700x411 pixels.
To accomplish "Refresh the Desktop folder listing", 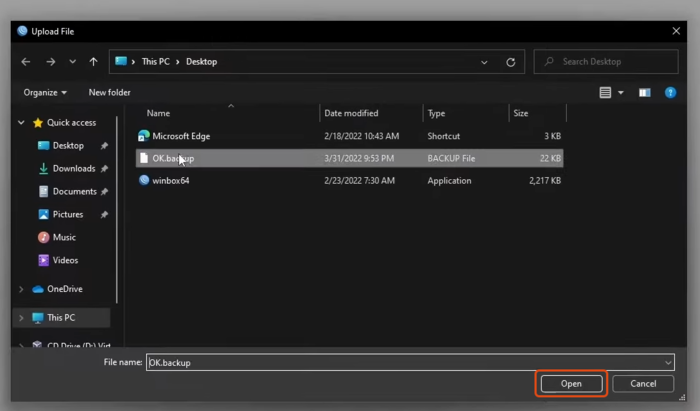I will point(510,62).
